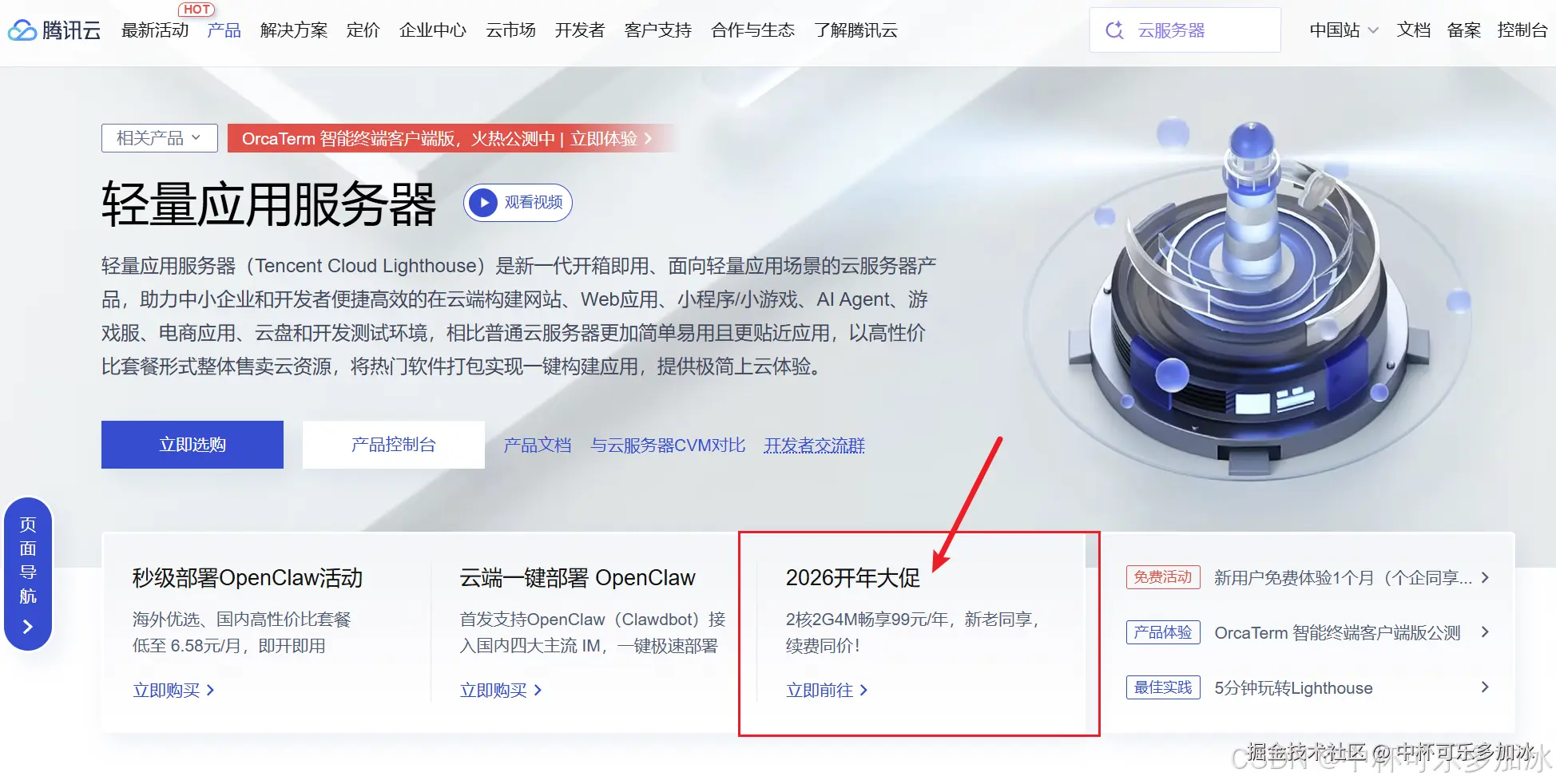The image size is (1556, 784).
Task: Click the Tencent Cloud logo
Action: tap(53, 30)
